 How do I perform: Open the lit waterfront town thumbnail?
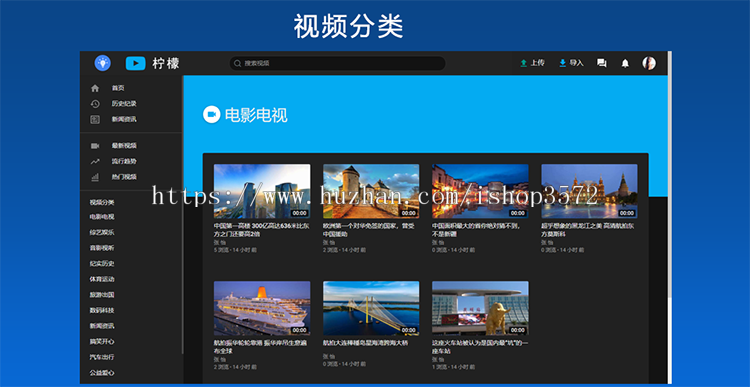480,191
